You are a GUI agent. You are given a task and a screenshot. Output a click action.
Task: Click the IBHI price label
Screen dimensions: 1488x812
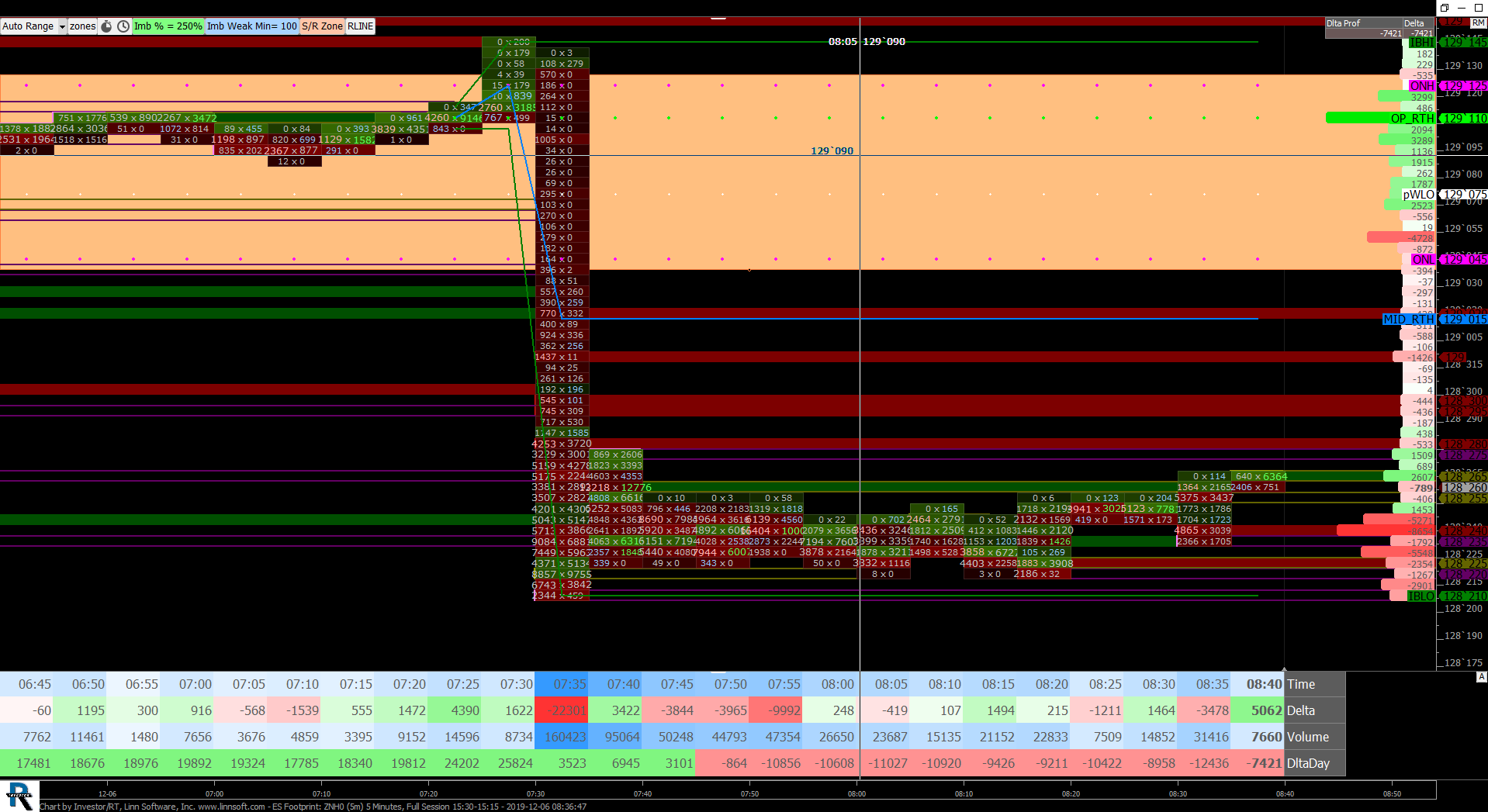click(x=1421, y=43)
